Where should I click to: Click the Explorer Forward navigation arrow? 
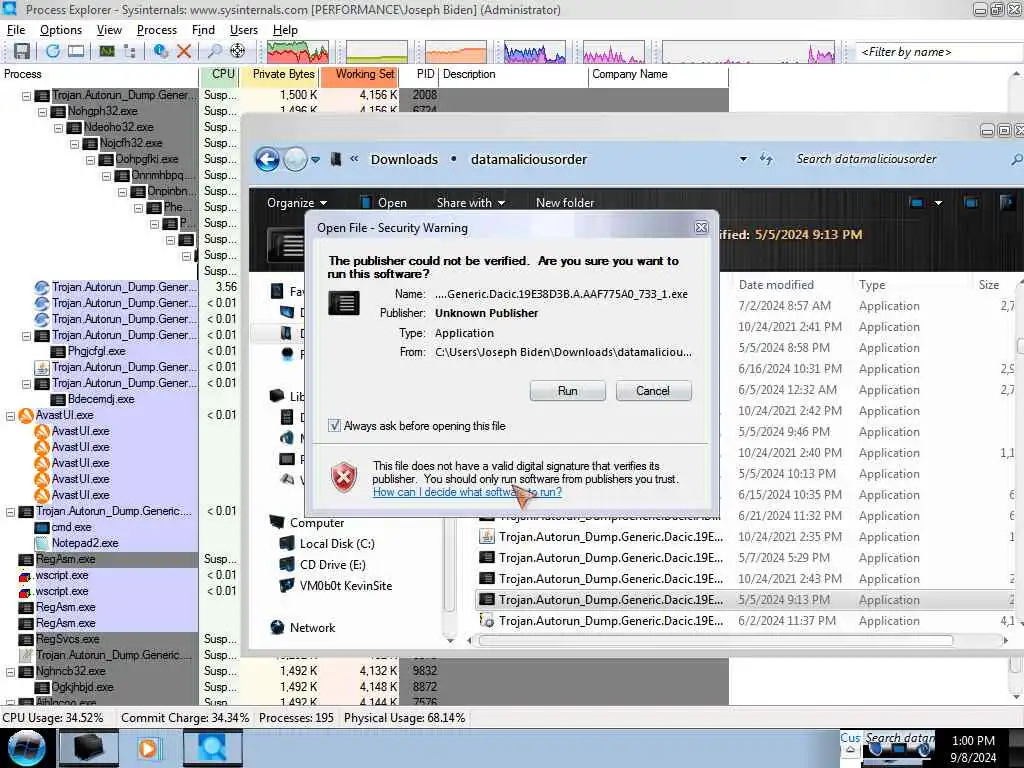point(295,159)
